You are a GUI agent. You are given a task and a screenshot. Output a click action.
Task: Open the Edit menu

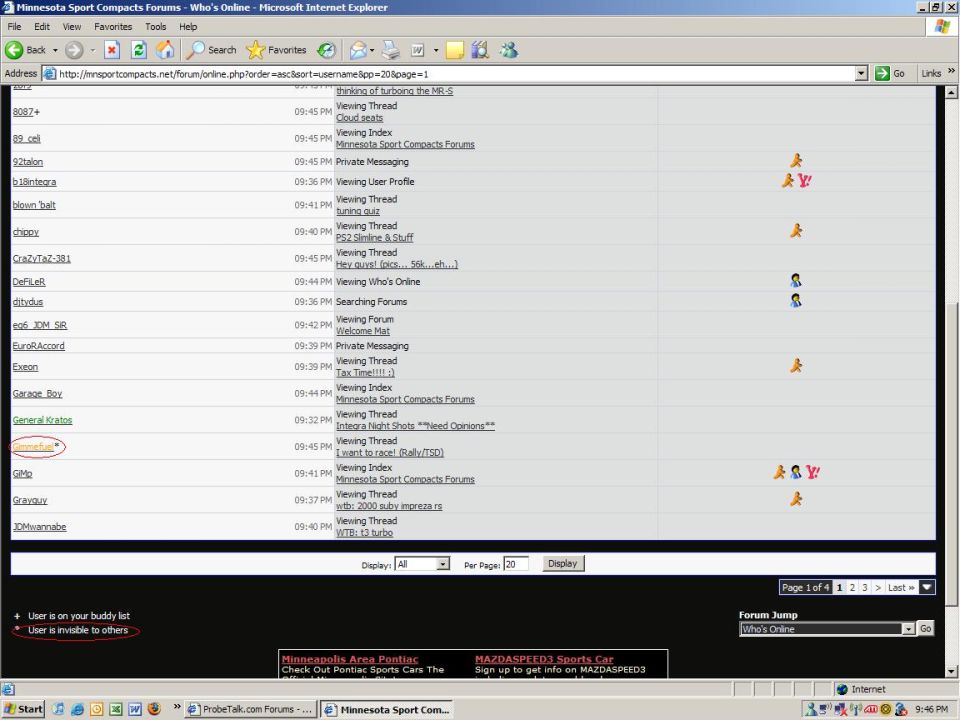click(42, 26)
